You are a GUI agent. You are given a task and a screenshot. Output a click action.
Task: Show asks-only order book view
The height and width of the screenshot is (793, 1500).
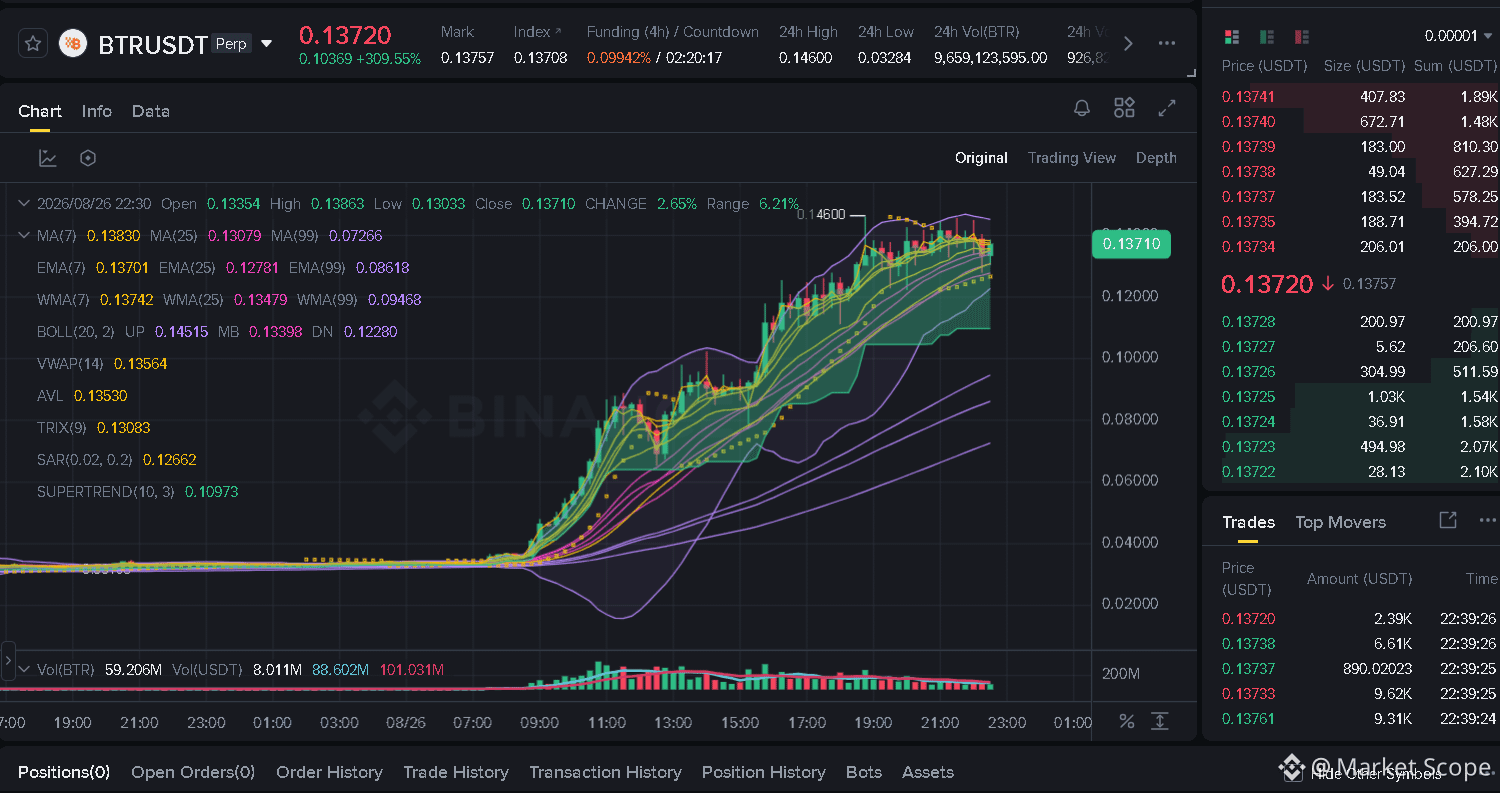(1302, 37)
